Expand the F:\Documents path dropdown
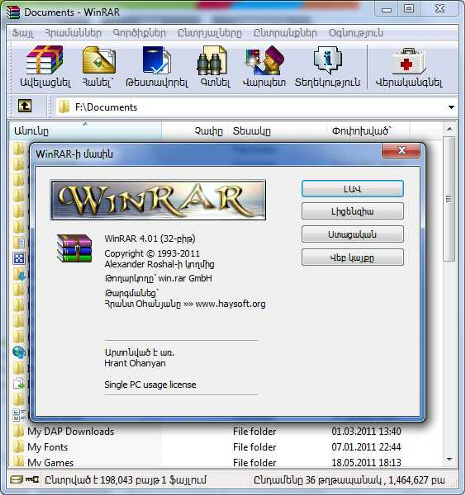The image size is (465, 495). pyautogui.click(x=451, y=107)
